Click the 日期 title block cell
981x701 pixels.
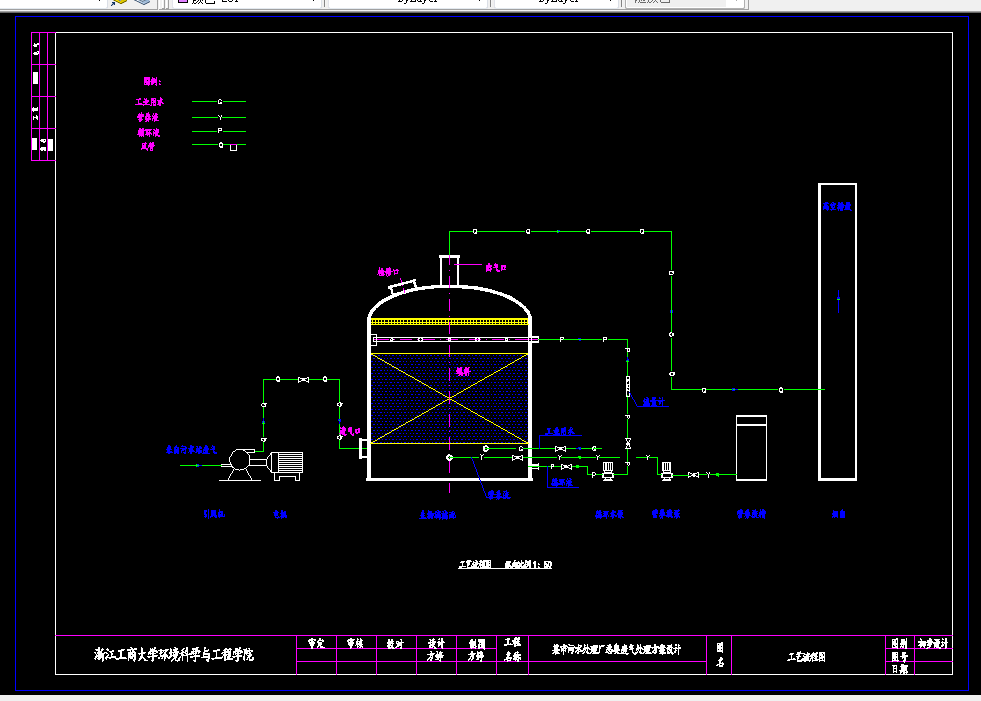click(x=899, y=668)
